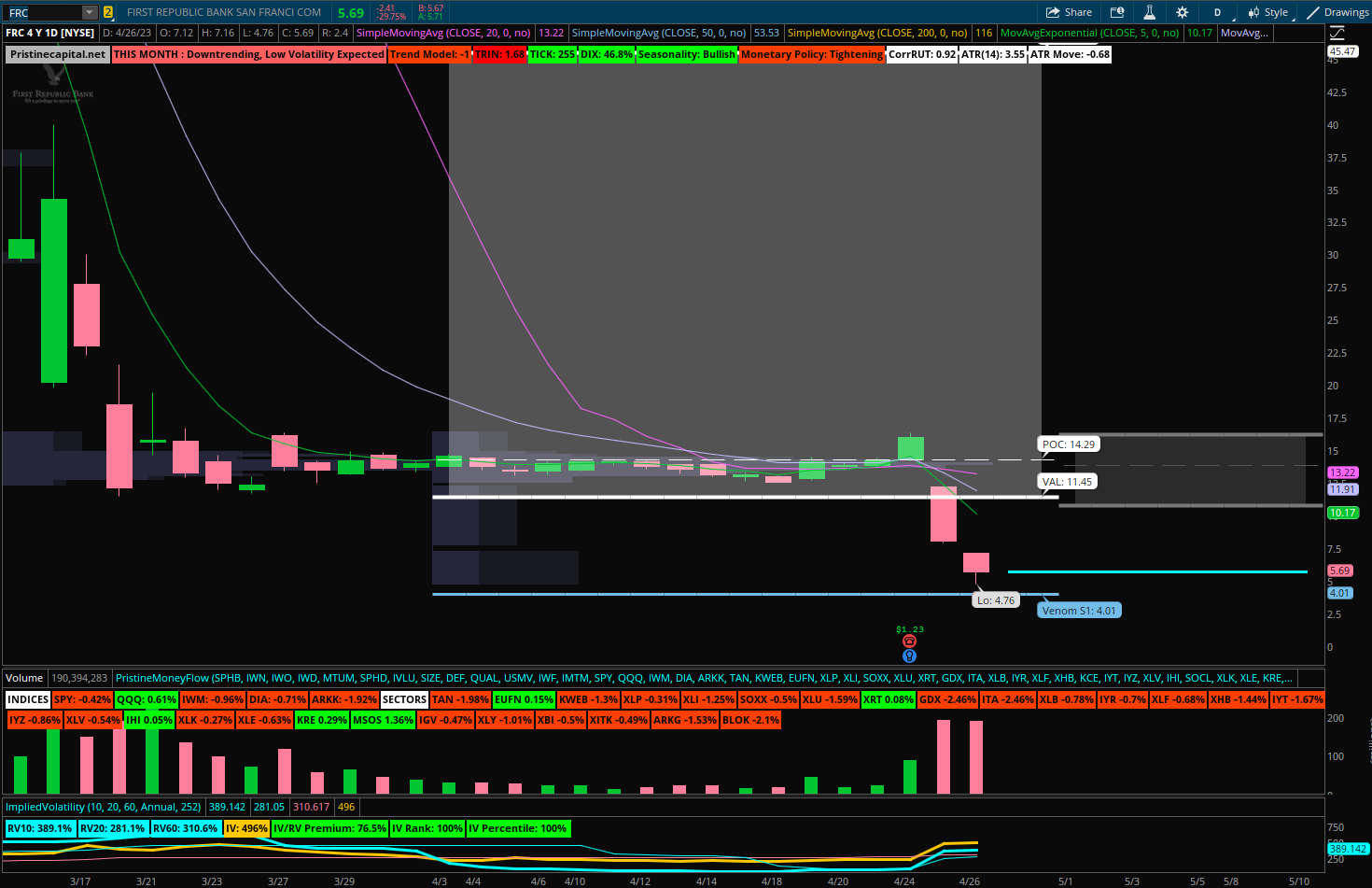
Task: Click the SECTORS label
Action: point(404,699)
